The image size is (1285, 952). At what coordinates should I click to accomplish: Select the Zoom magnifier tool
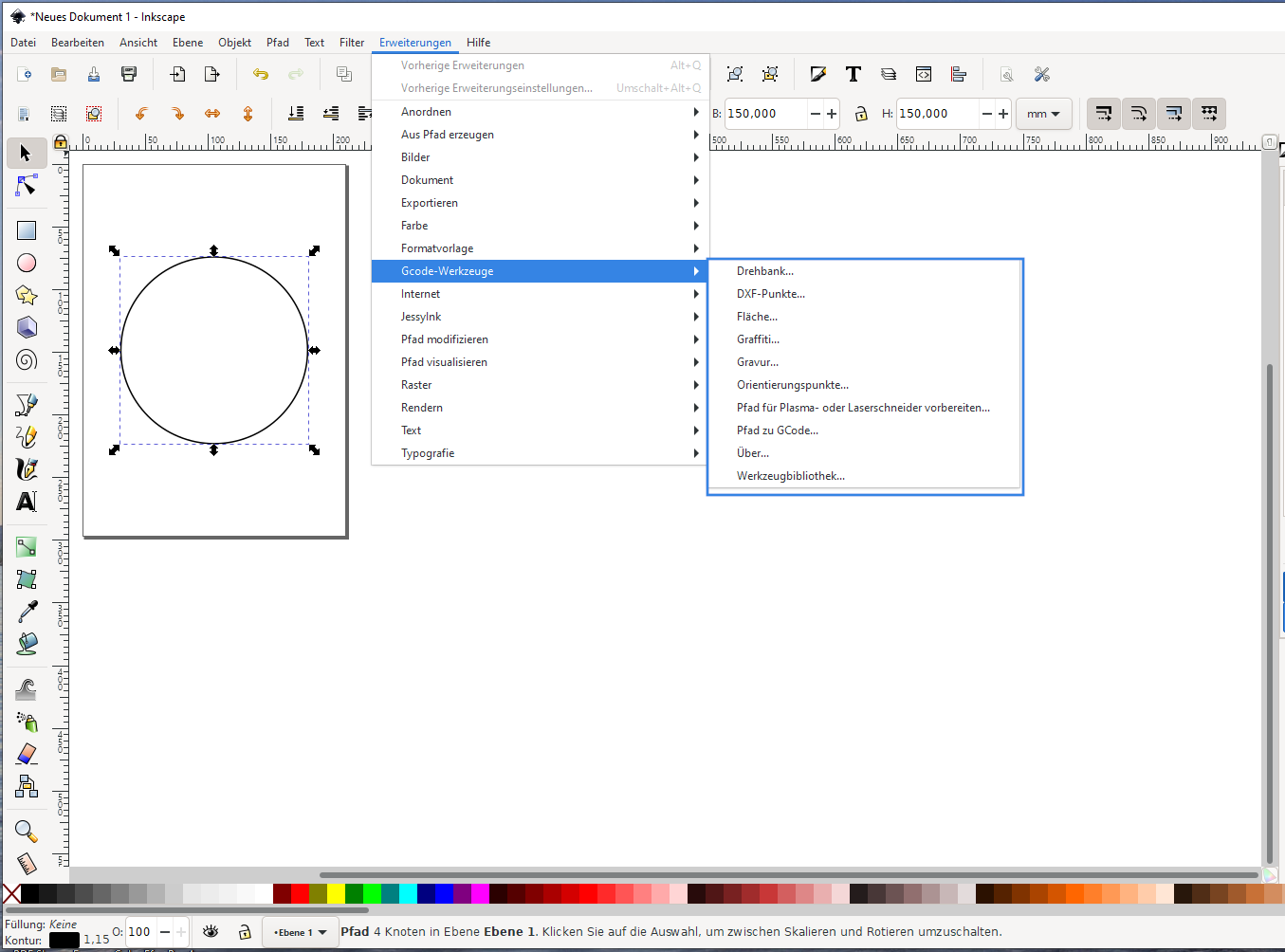[x=27, y=832]
